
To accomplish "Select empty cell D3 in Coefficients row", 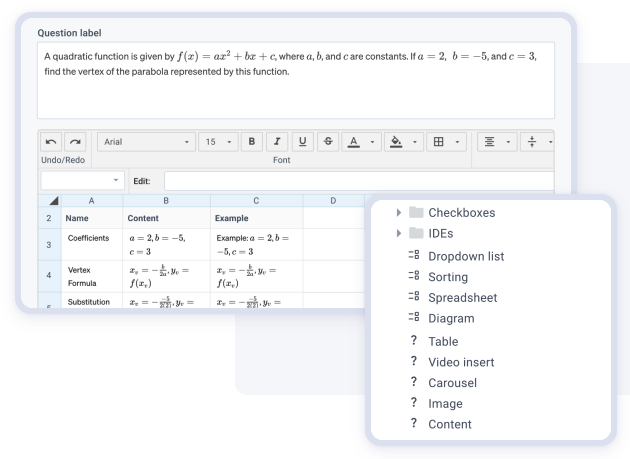I will (333, 244).
